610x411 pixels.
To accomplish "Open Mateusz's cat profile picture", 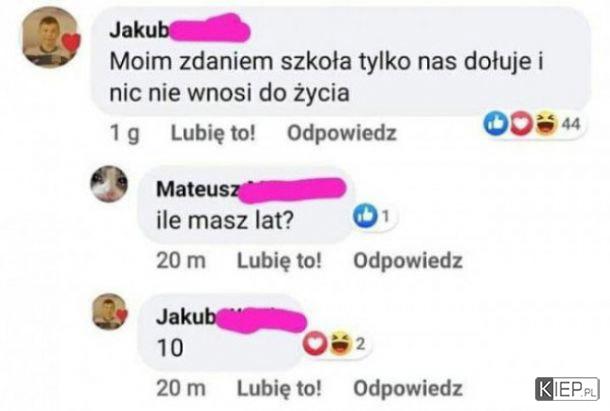I will (109, 184).
